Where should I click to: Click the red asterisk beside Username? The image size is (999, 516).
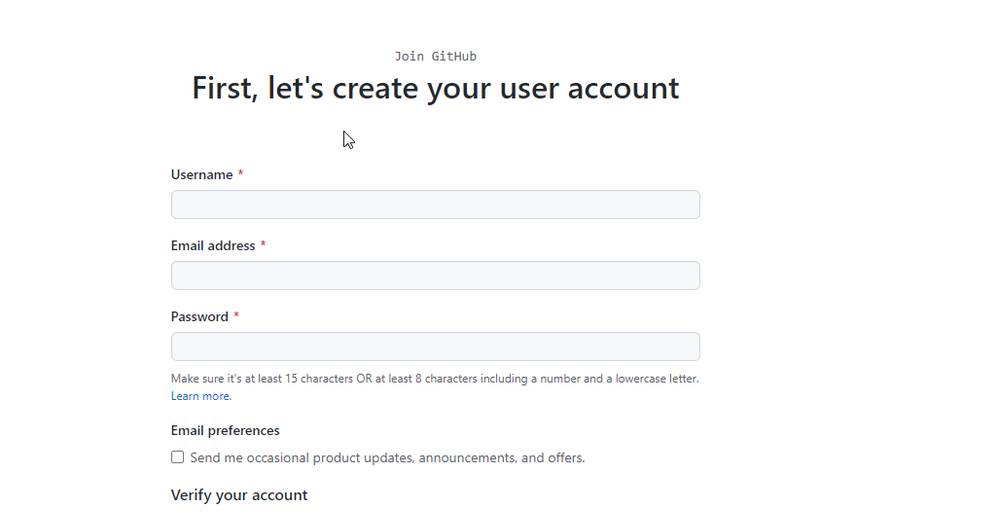(241, 175)
